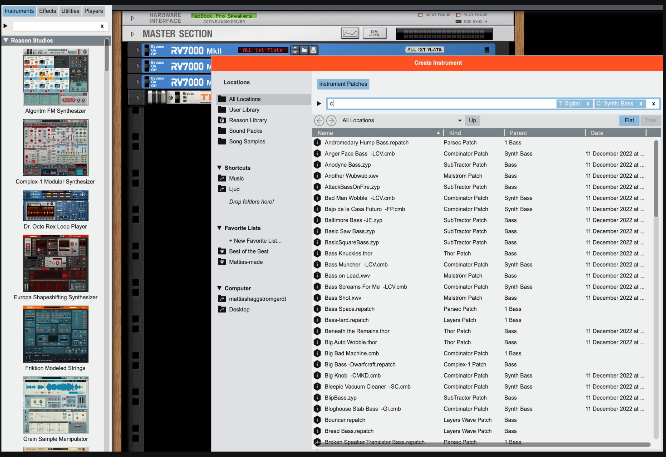Open the Algorithm FM Synthesizer device
The width and height of the screenshot is (666, 457).
tap(56, 77)
